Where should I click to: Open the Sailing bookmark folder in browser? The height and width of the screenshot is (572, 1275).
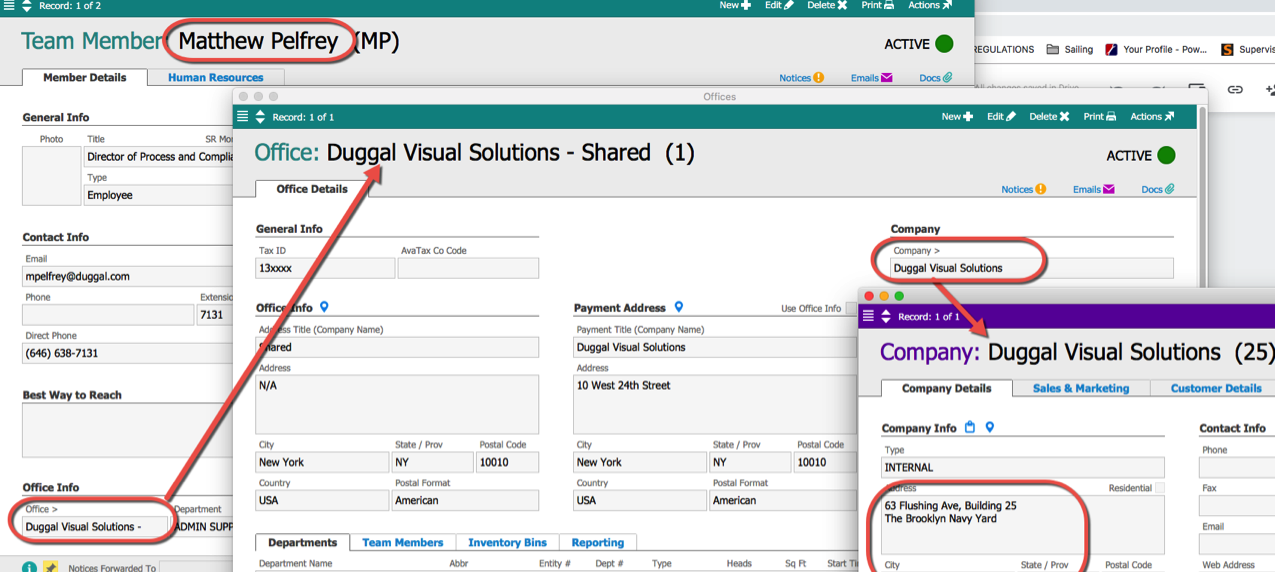point(1069,49)
